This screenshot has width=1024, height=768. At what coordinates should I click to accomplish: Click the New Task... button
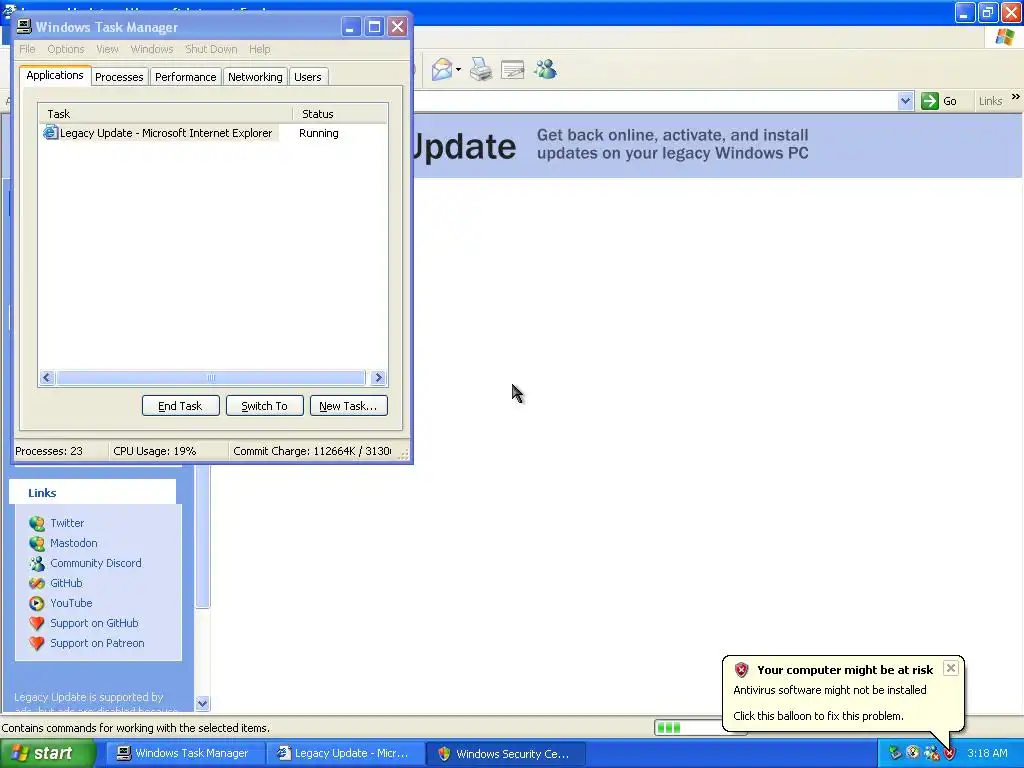(348, 406)
